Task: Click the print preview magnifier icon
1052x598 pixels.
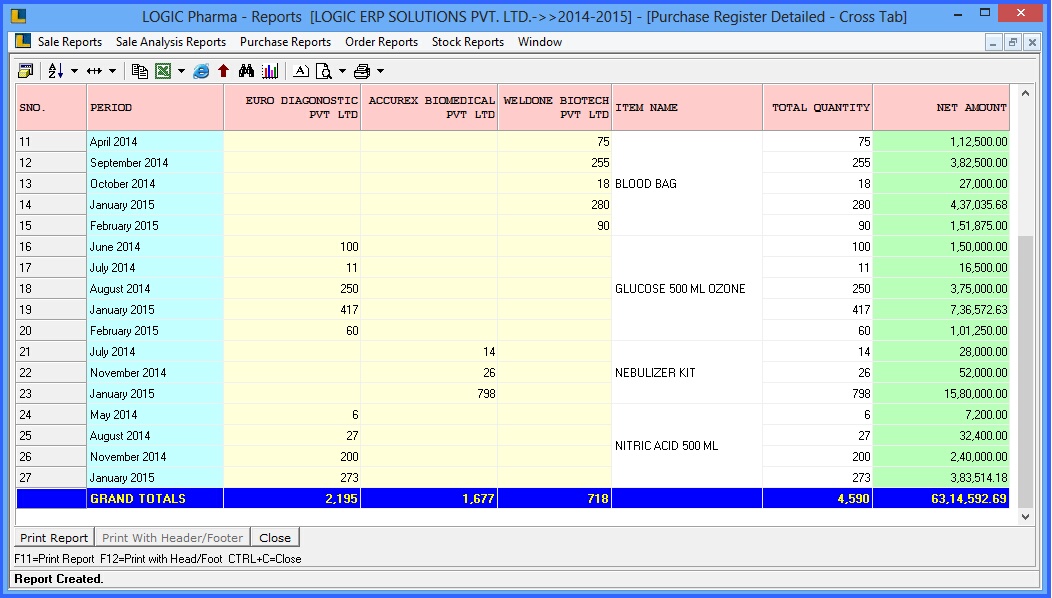Action: point(323,70)
